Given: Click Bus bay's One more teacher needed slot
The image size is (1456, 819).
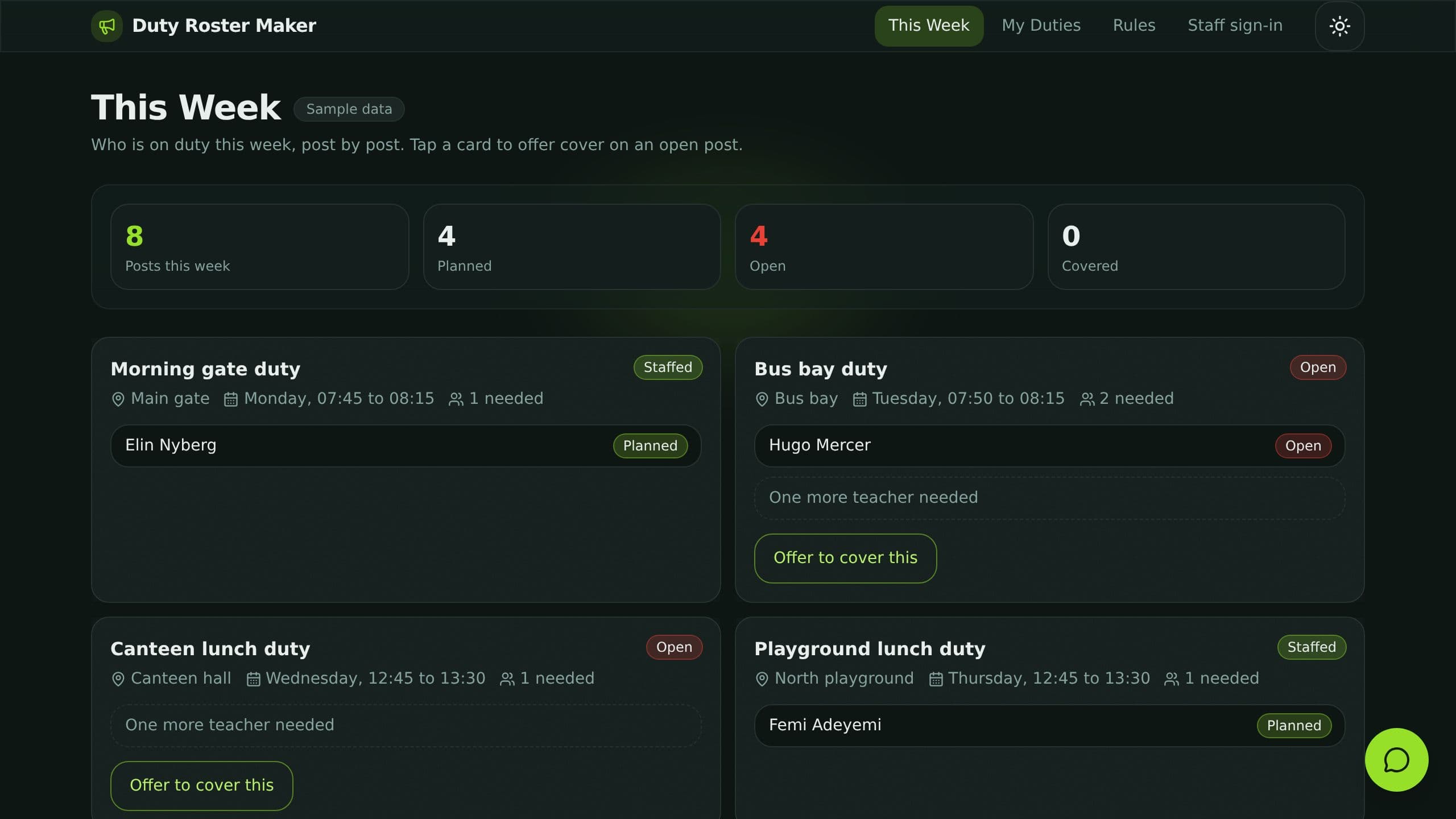Looking at the screenshot, I should 1049,498.
